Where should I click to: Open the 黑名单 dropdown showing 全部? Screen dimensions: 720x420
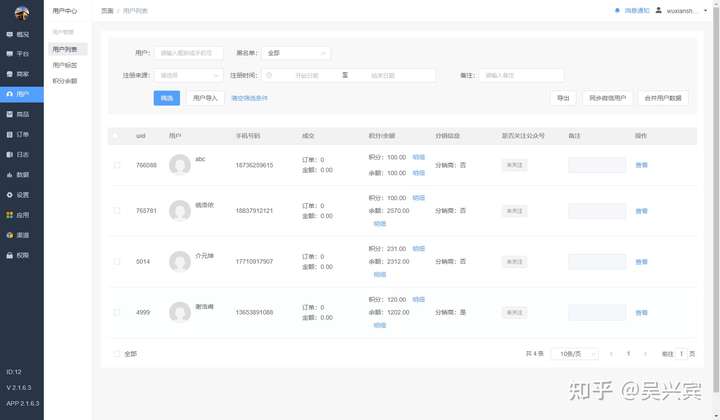[296, 53]
